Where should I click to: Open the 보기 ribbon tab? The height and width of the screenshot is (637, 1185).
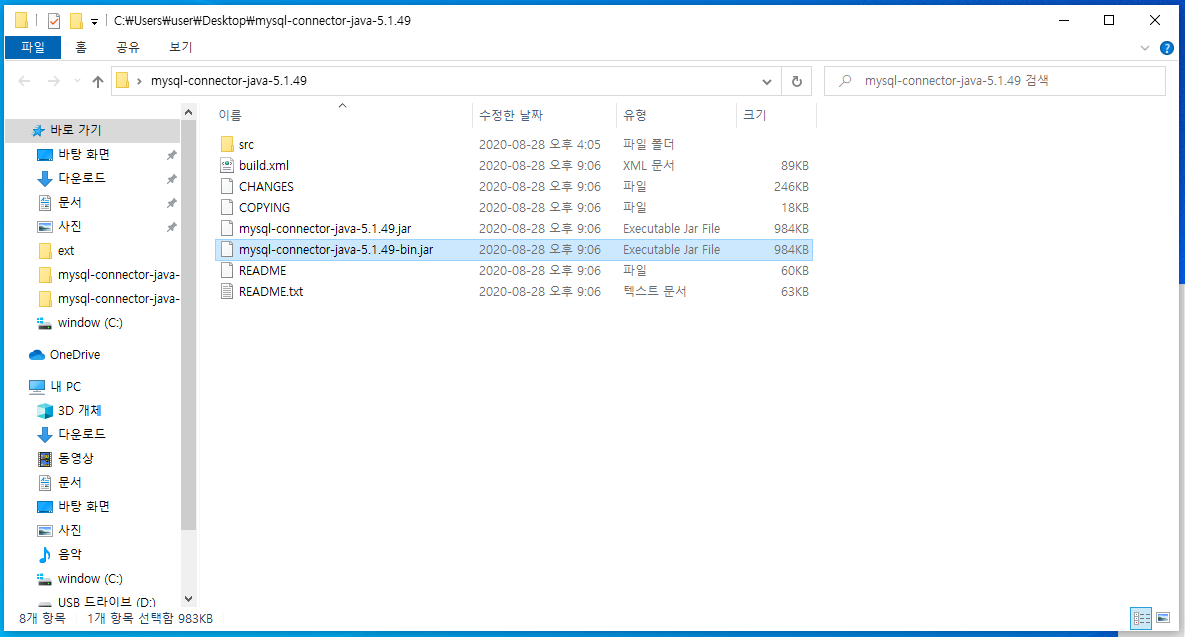(180, 48)
